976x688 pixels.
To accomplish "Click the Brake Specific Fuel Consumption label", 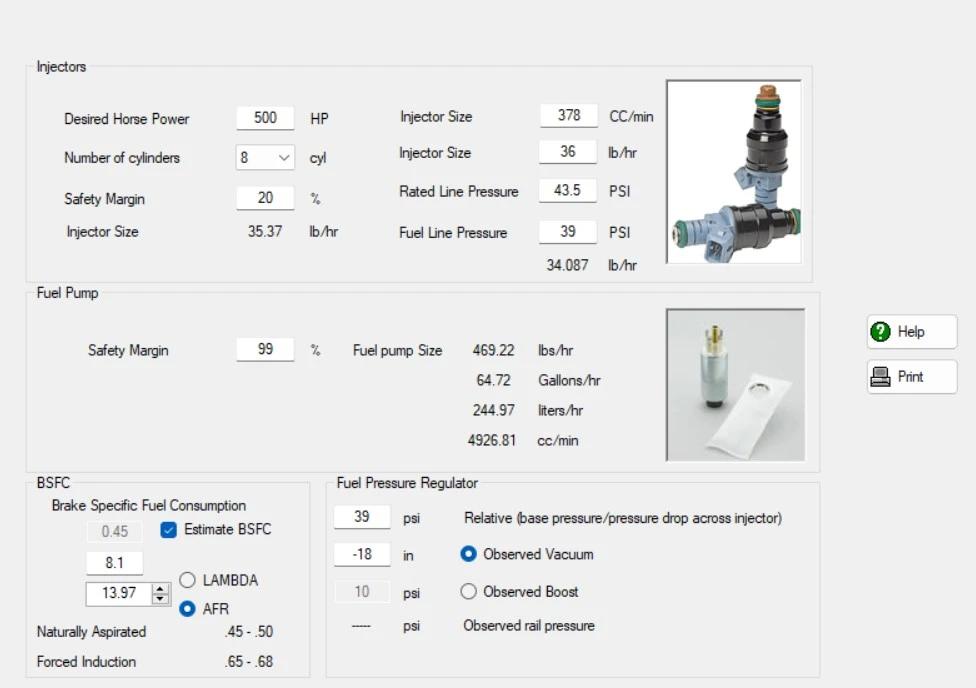I will pos(149,506).
